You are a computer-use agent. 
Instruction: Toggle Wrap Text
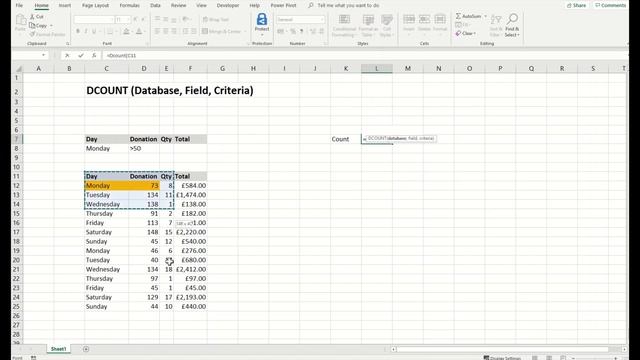(x=216, y=19)
